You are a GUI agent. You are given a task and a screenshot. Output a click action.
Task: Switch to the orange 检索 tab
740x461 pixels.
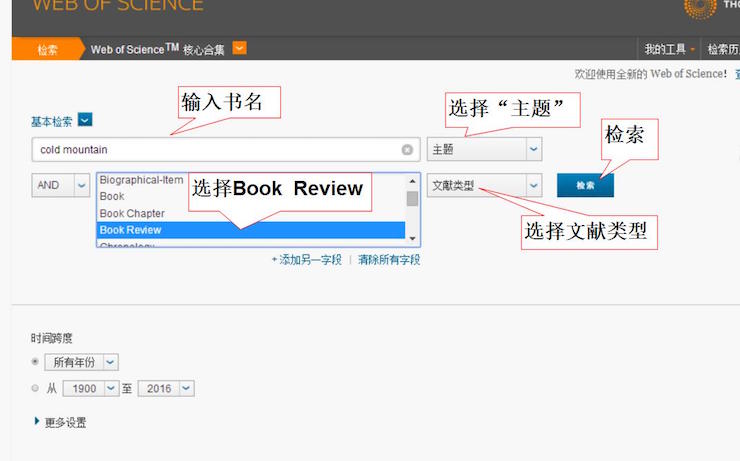[47, 49]
